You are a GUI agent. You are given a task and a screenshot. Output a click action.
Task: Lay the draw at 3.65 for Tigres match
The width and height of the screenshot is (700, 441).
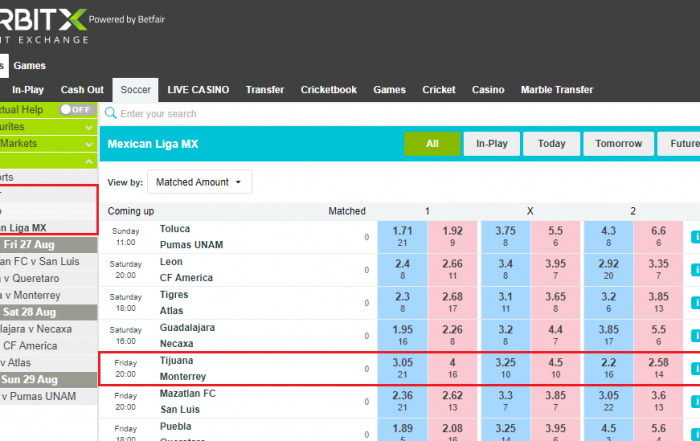(555, 303)
